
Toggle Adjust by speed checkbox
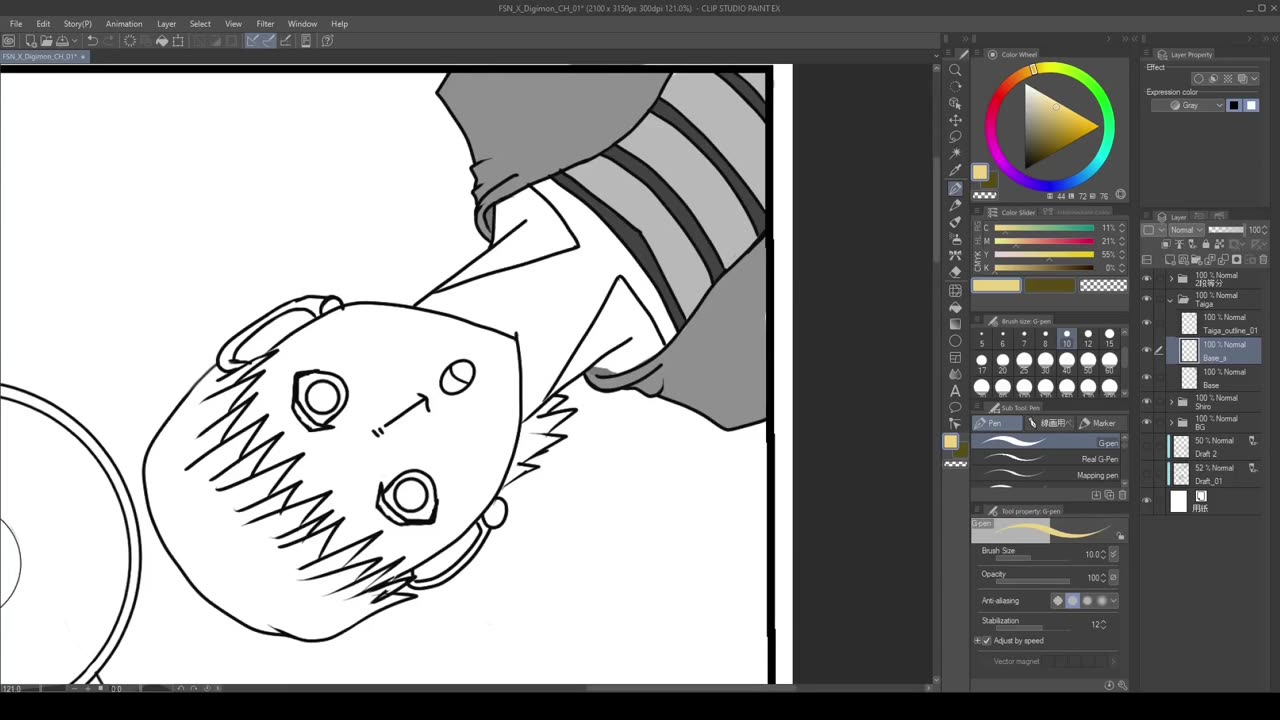987,641
